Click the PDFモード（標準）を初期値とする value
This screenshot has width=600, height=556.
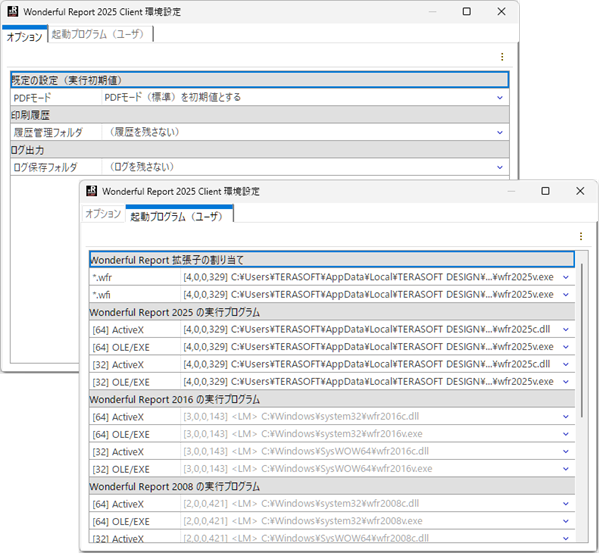pyautogui.click(x=173, y=97)
